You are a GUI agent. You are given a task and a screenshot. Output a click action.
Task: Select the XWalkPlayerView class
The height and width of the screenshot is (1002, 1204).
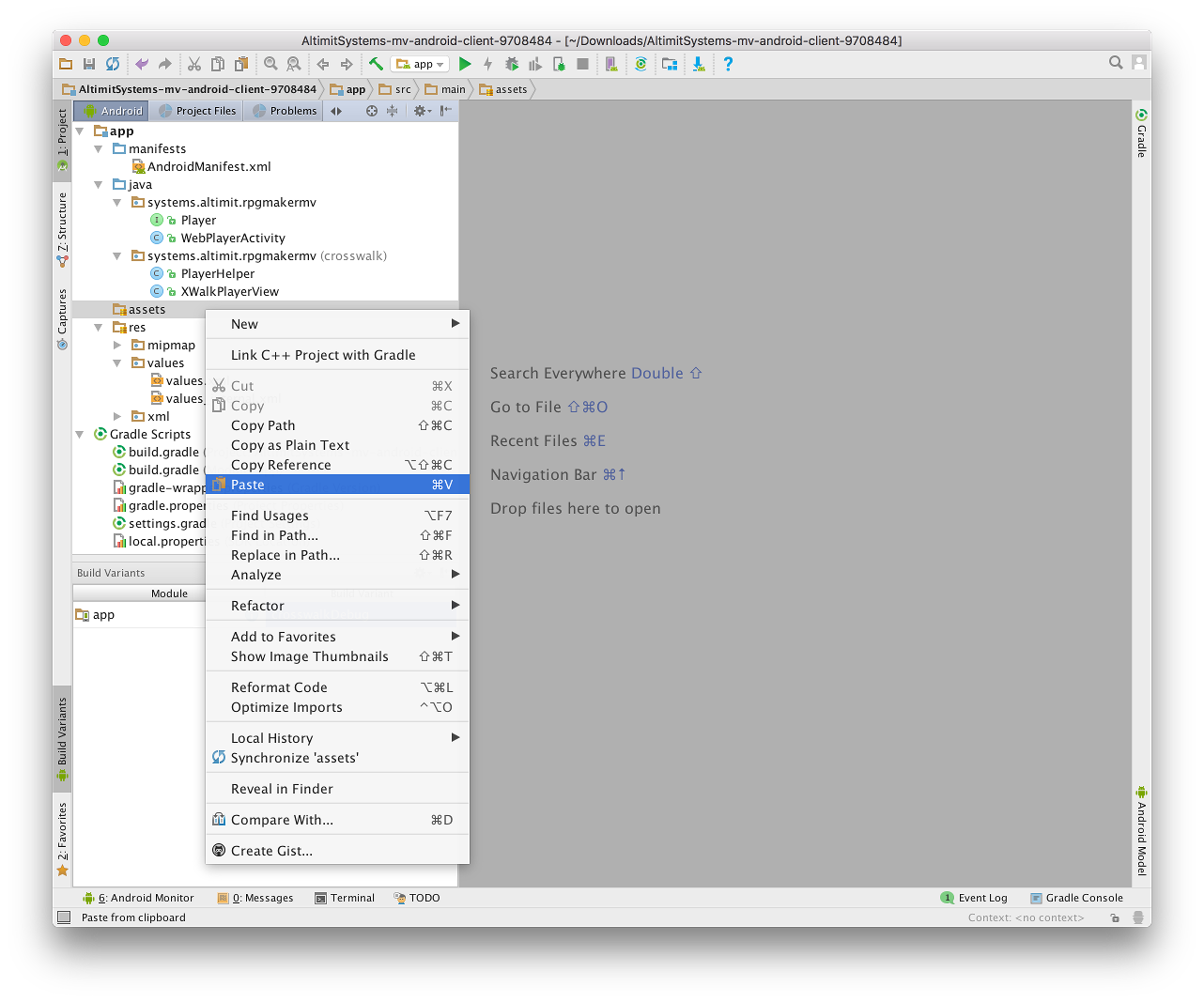tap(230, 292)
